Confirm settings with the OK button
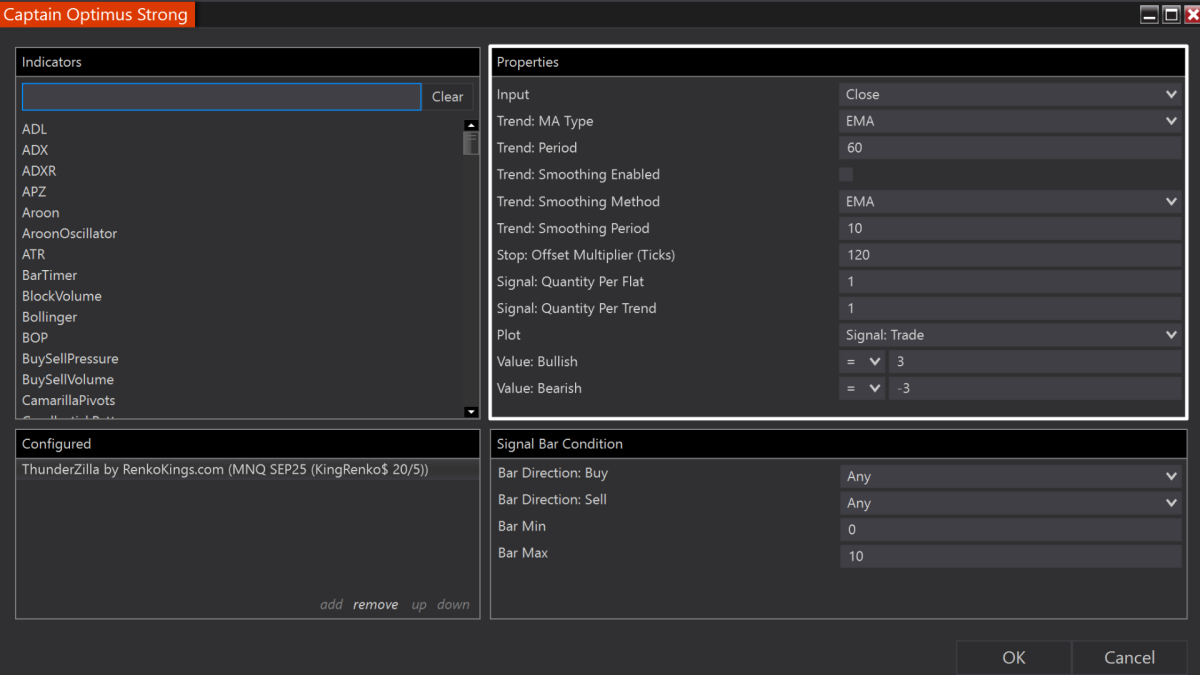The height and width of the screenshot is (675, 1200). pyautogui.click(x=1013, y=657)
